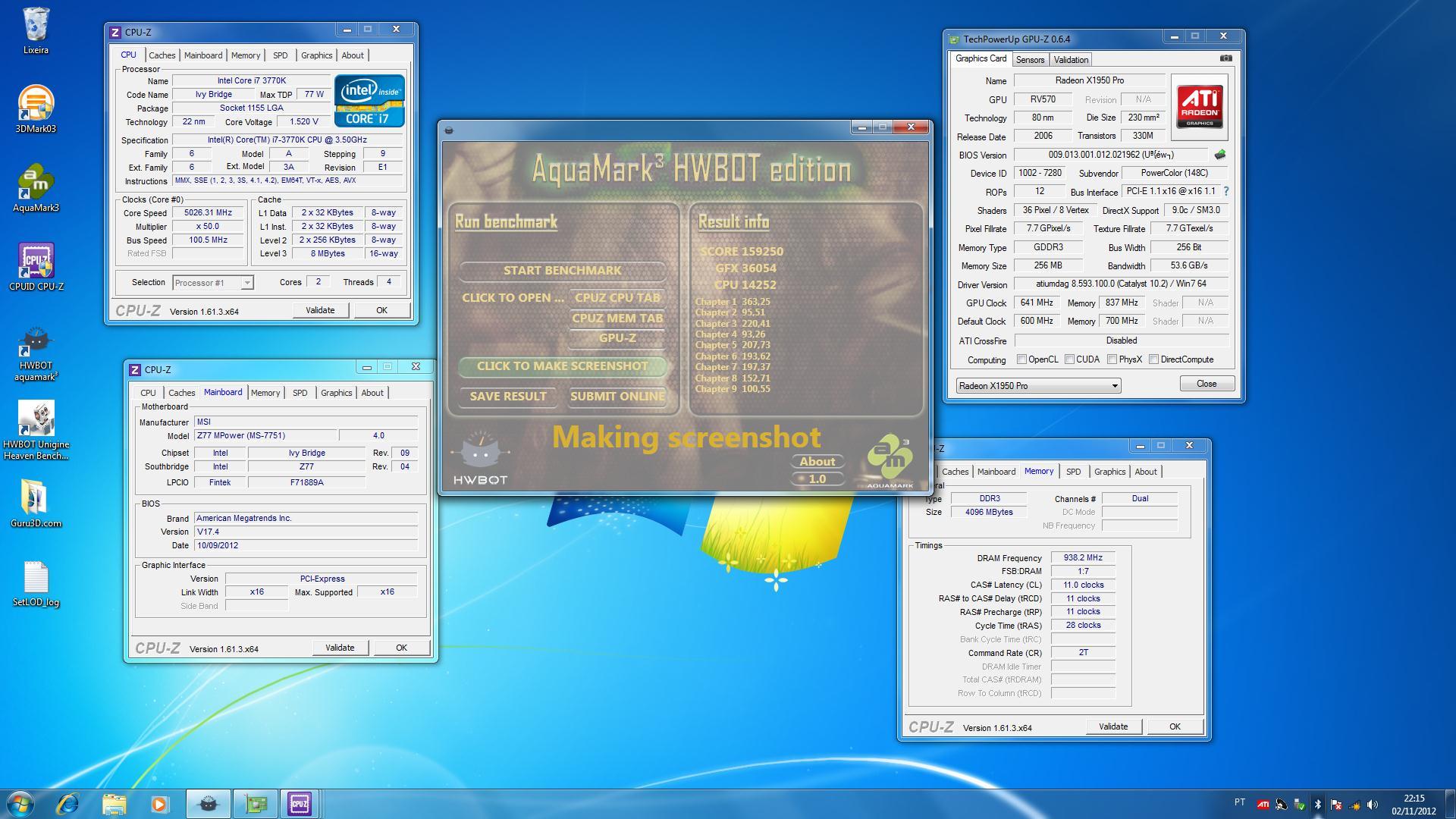
Task: Click the Core Speed value field
Action: [x=208, y=213]
